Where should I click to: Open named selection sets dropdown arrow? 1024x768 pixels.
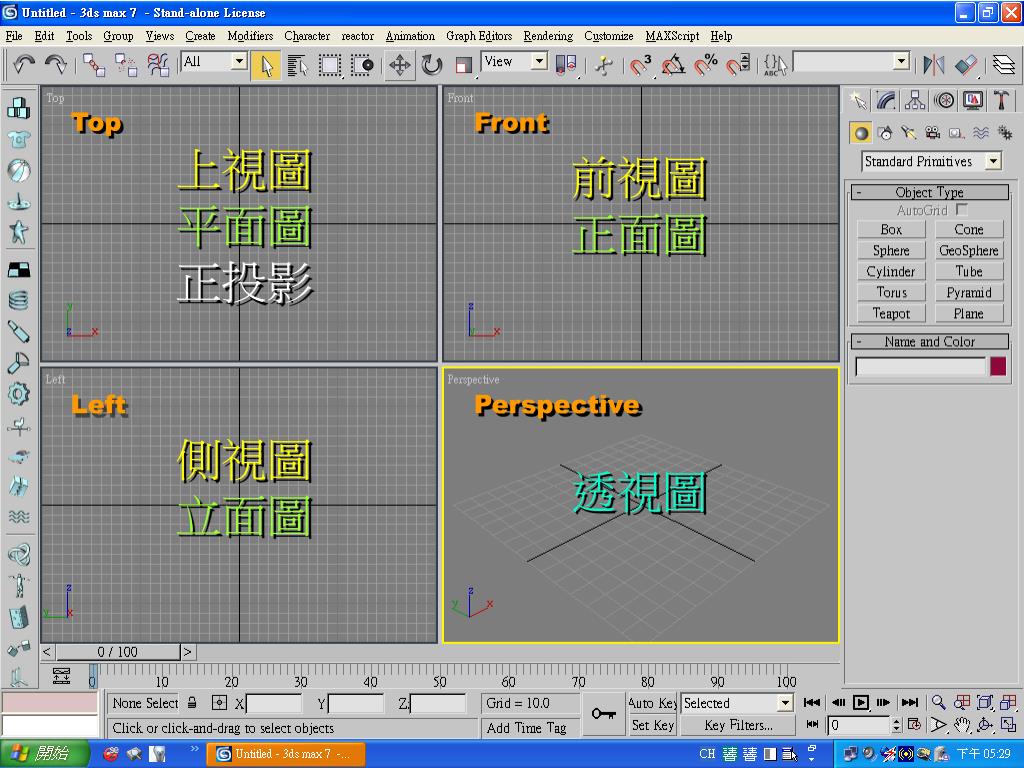tap(901, 61)
